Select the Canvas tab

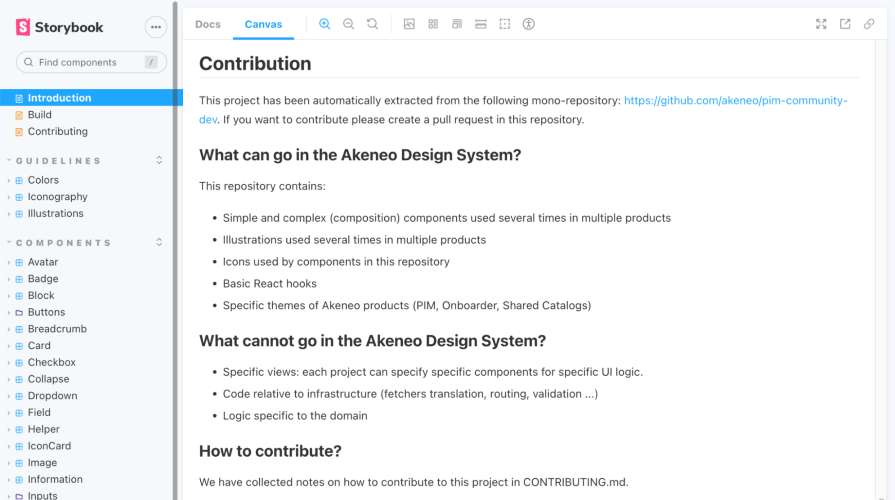(263, 24)
